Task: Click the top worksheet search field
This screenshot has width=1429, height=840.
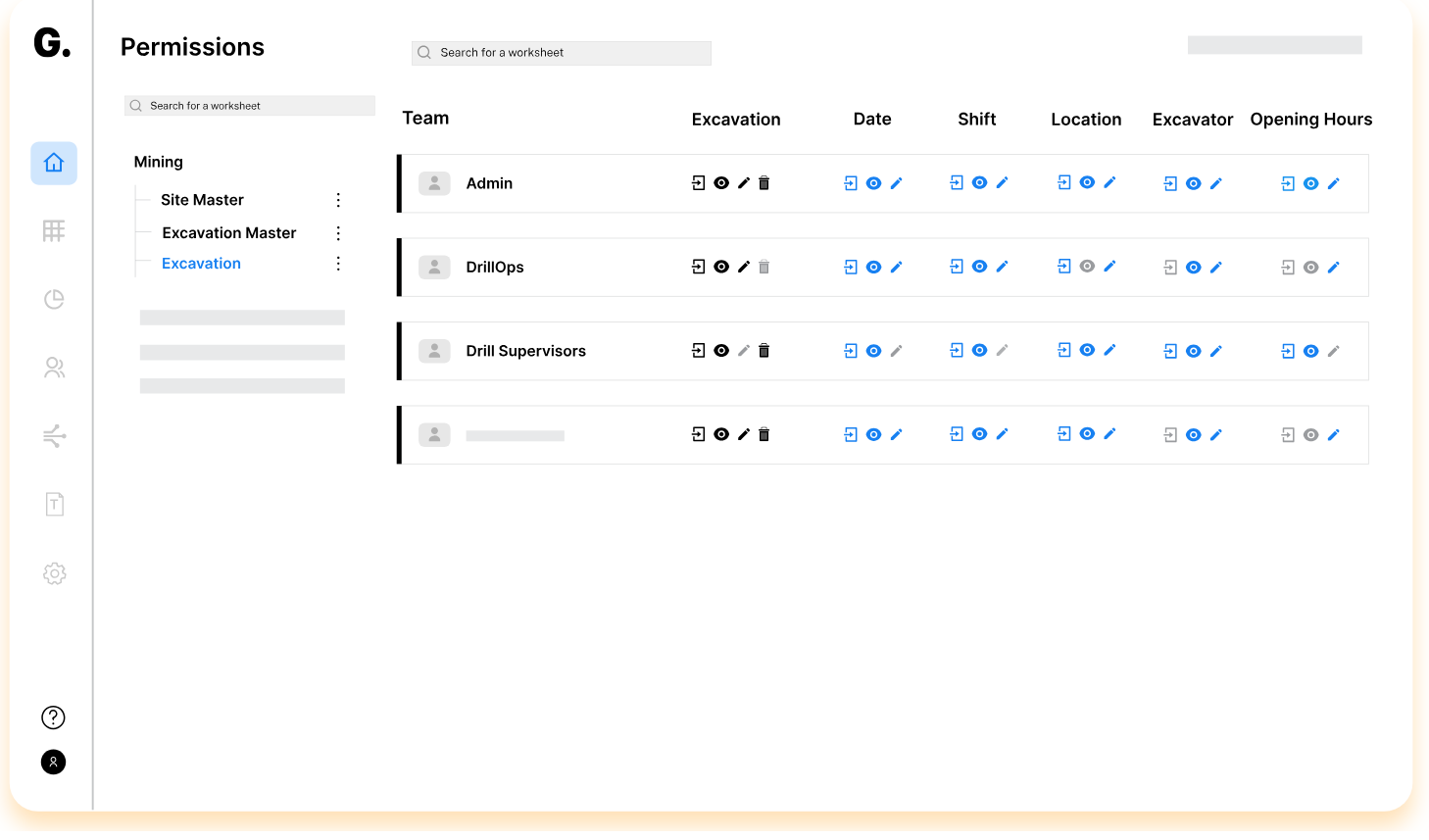Action: 562,53
